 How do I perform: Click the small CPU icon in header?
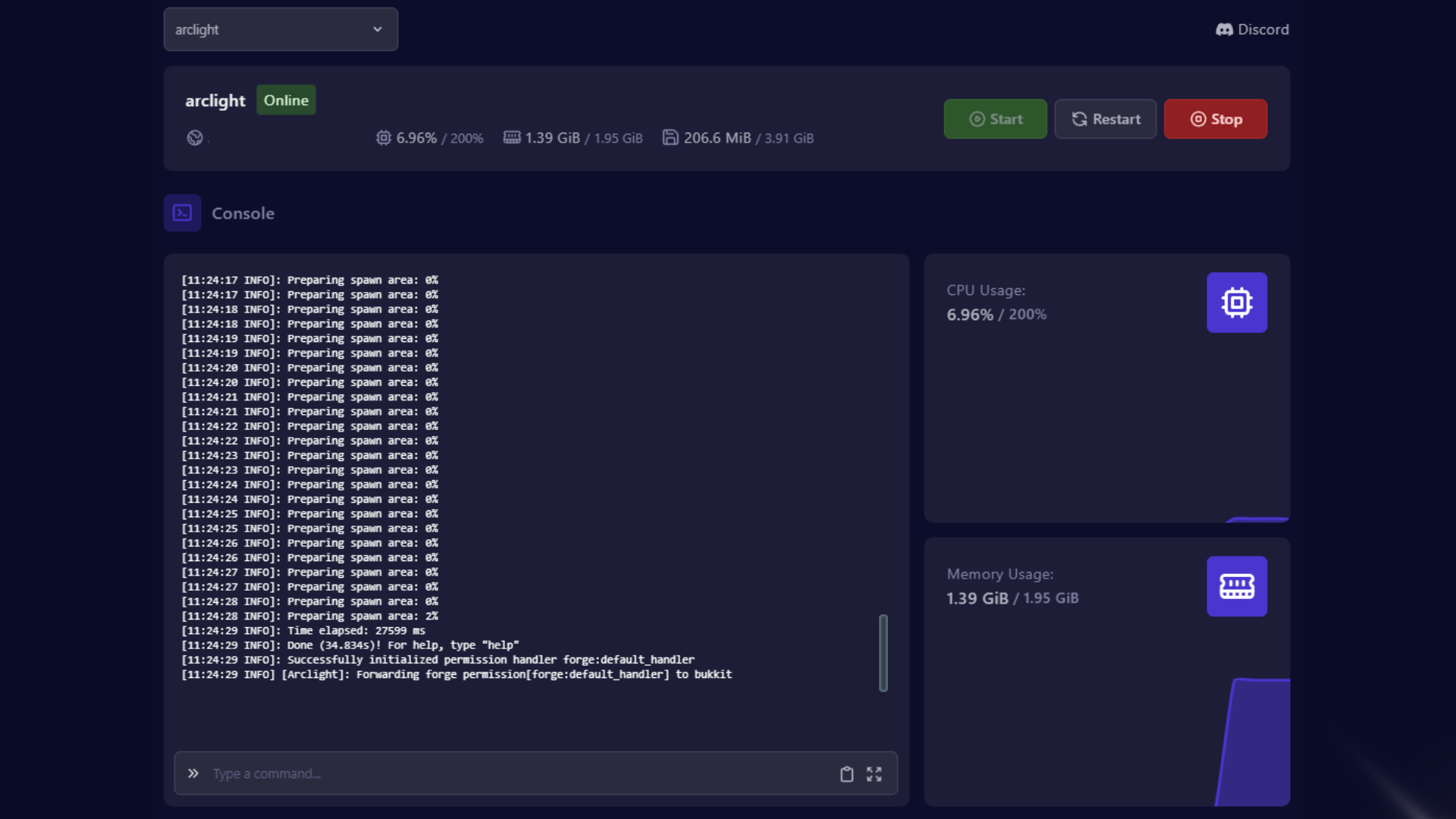pyautogui.click(x=384, y=138)
